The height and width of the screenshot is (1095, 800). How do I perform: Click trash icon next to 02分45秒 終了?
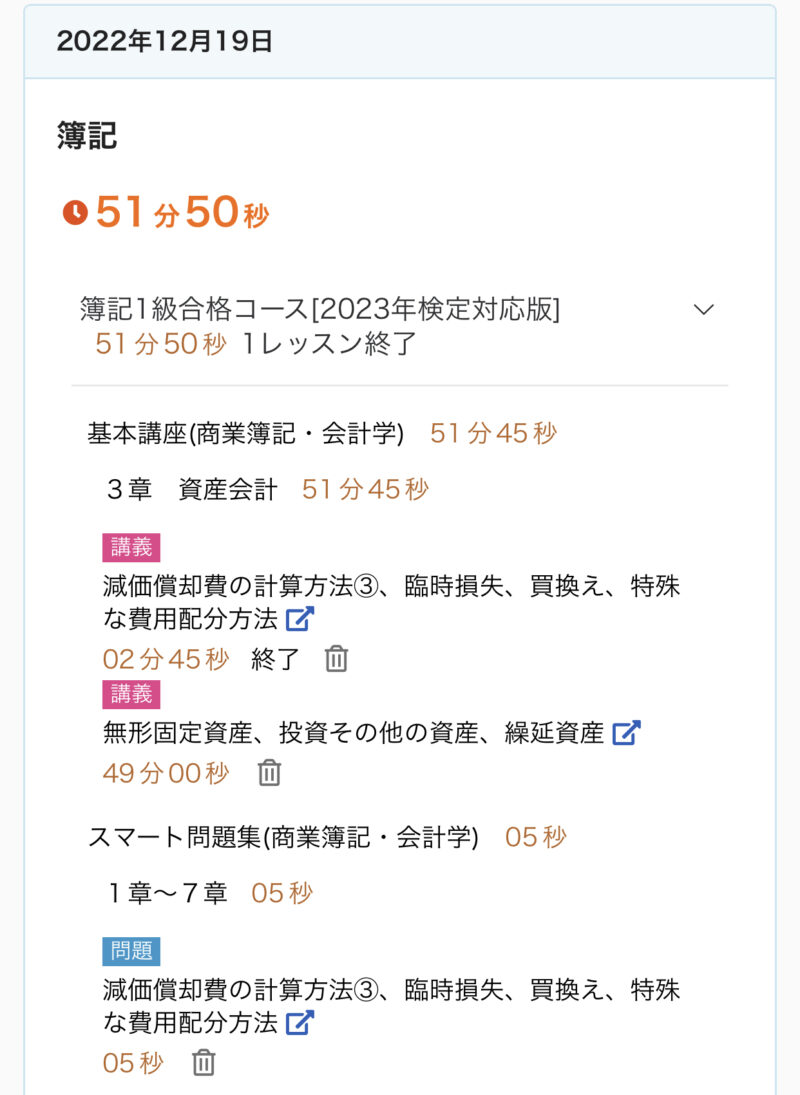(336, 659)
